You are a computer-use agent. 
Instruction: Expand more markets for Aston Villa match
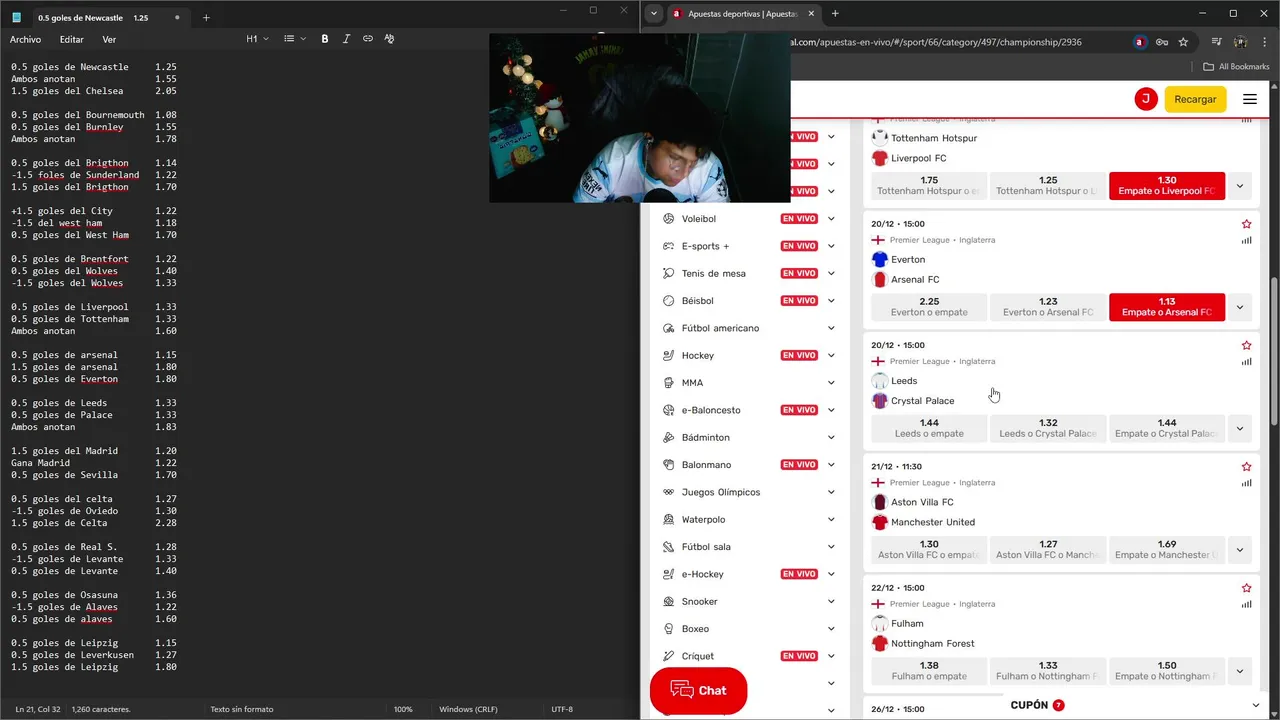(1240, 549)
